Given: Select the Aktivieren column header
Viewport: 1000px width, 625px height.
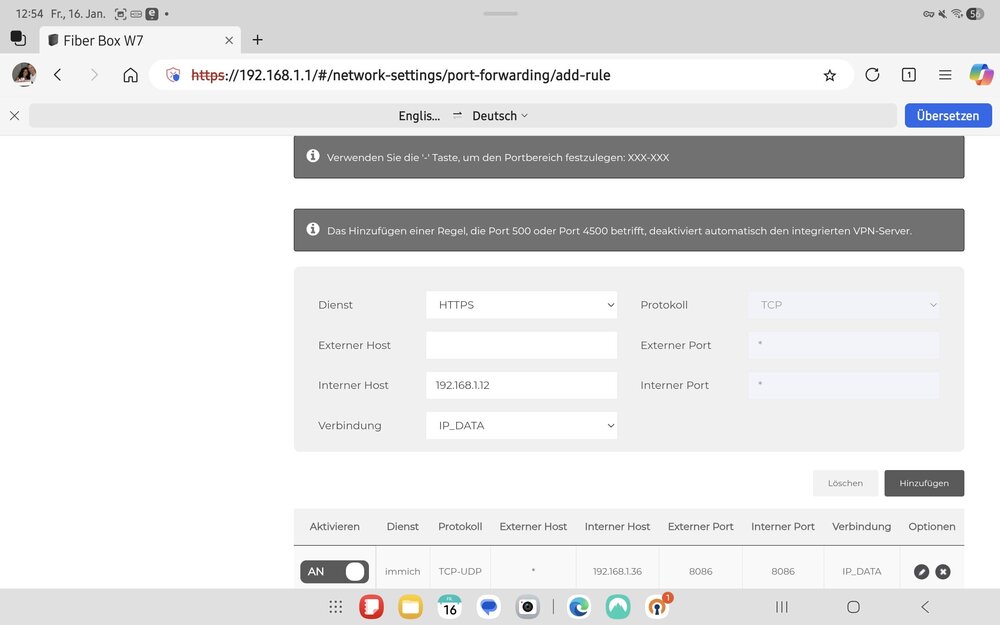Looking at the screenshot, I should pos(334,526).
